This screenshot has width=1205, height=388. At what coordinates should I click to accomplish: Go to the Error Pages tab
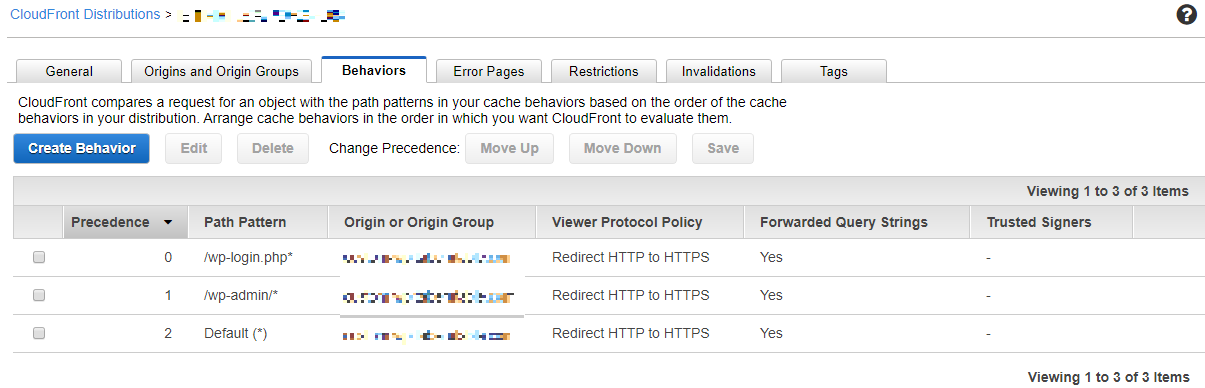489,71
